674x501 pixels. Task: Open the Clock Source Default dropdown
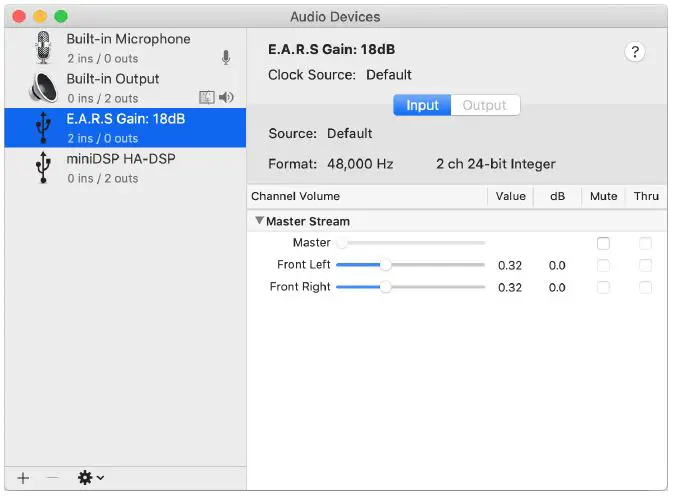388,74
